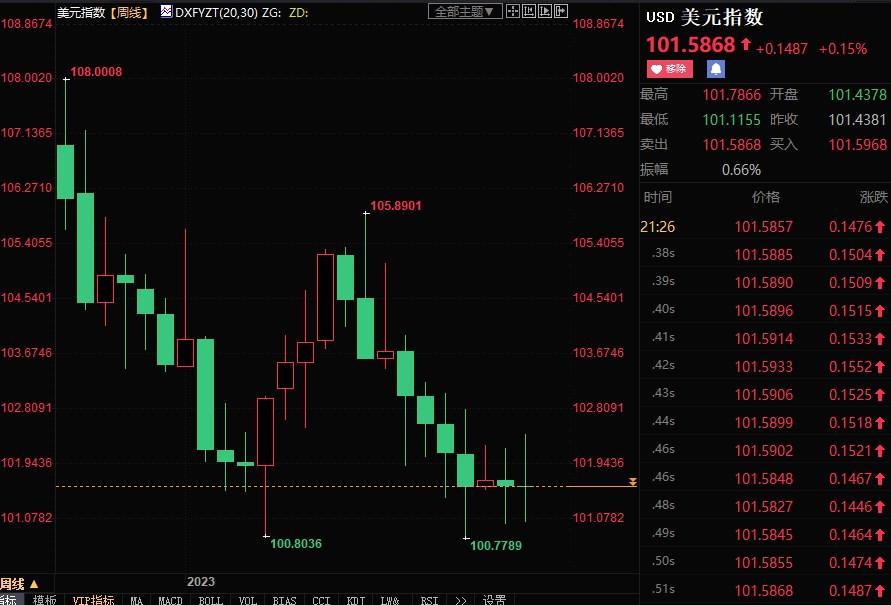This screenshot has height=605, width=891.
Task: Click the 105.8901 peak price label
Action: 396,206
